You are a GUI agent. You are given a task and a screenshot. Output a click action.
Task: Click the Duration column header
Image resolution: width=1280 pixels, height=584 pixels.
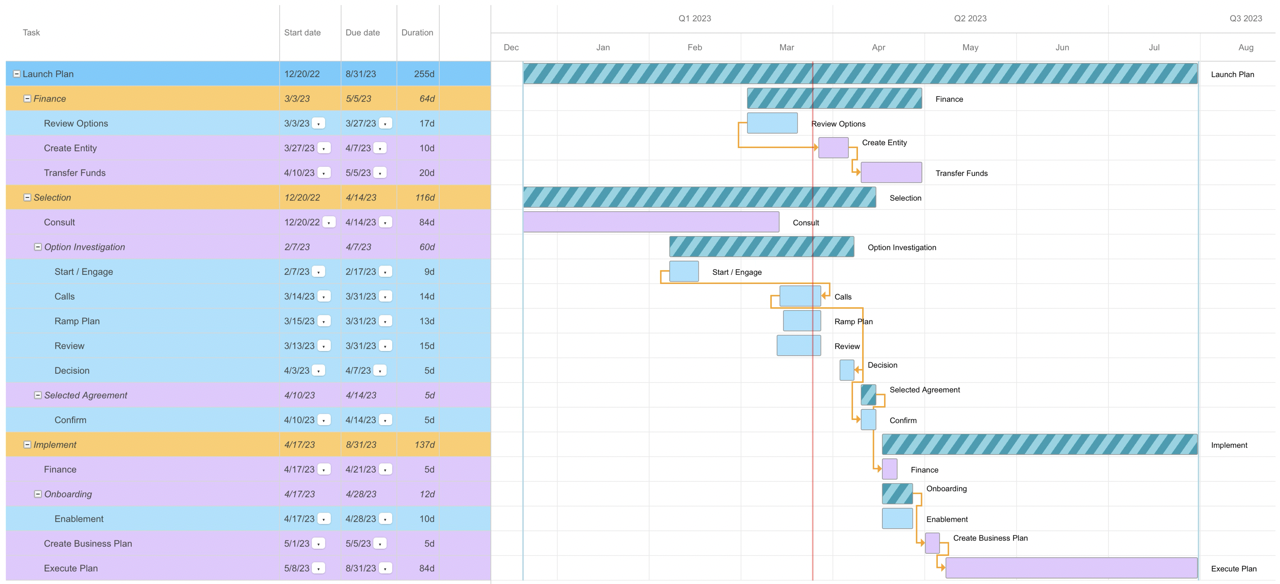(417, 33)
